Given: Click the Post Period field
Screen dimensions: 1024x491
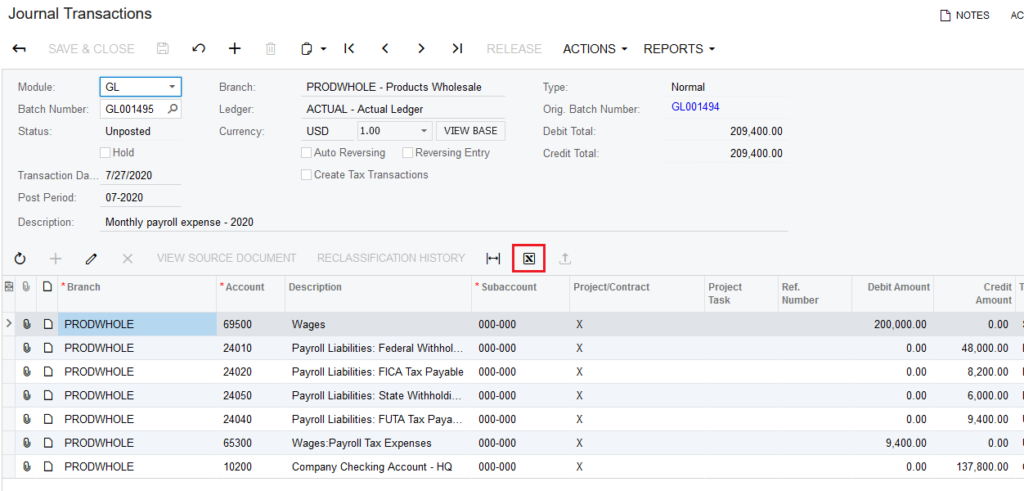Looking at the screenshot, I should point(140,198).
